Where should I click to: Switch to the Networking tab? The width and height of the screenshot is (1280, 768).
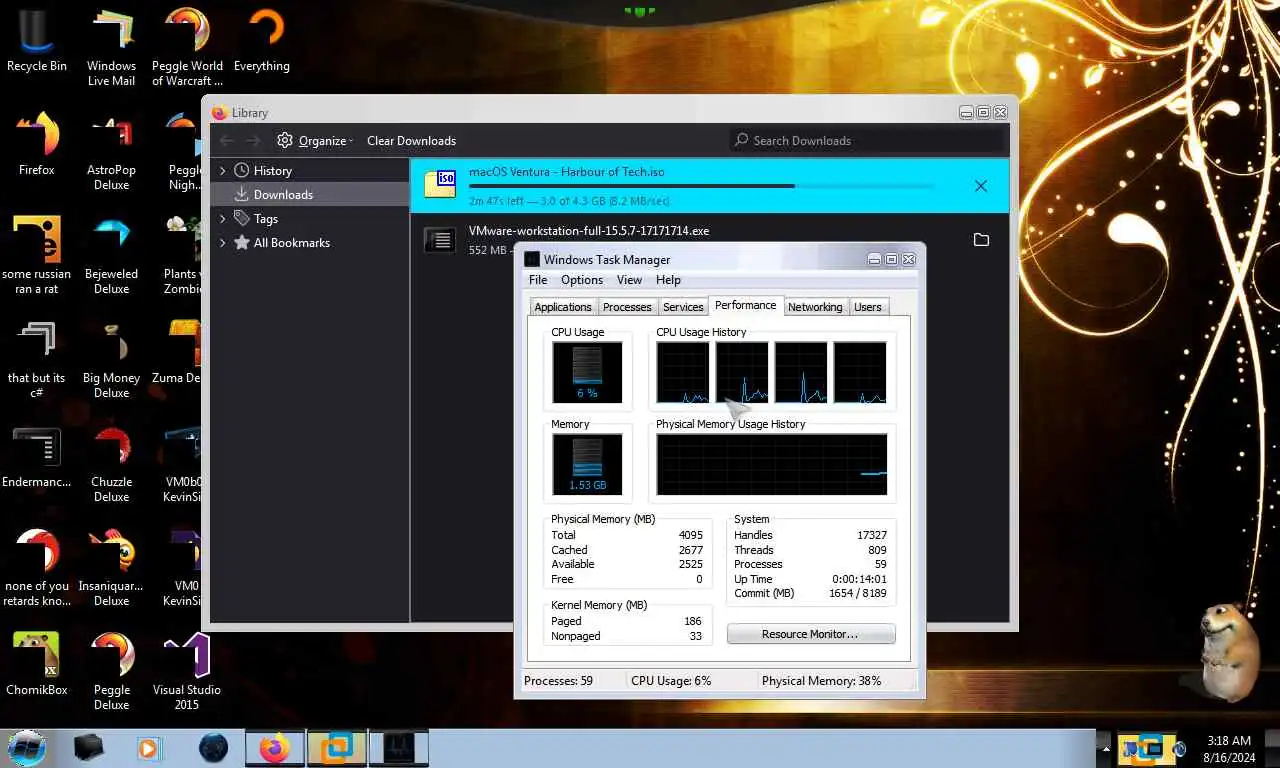click(x=815, y=307)
